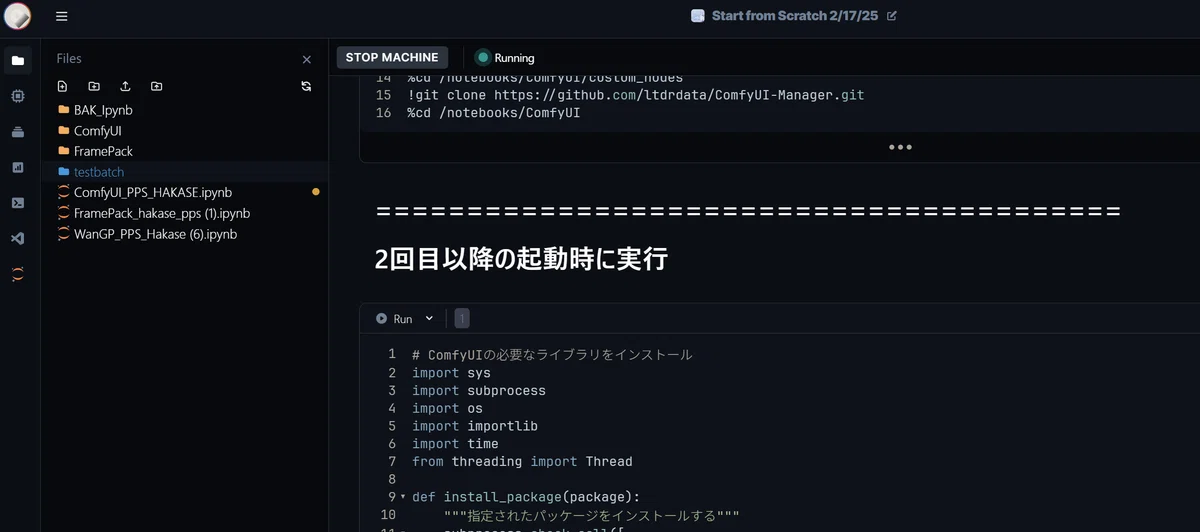Open the VS Code sidebar icon
Viewport: 1200px width, 532px height.
point(17,238)
